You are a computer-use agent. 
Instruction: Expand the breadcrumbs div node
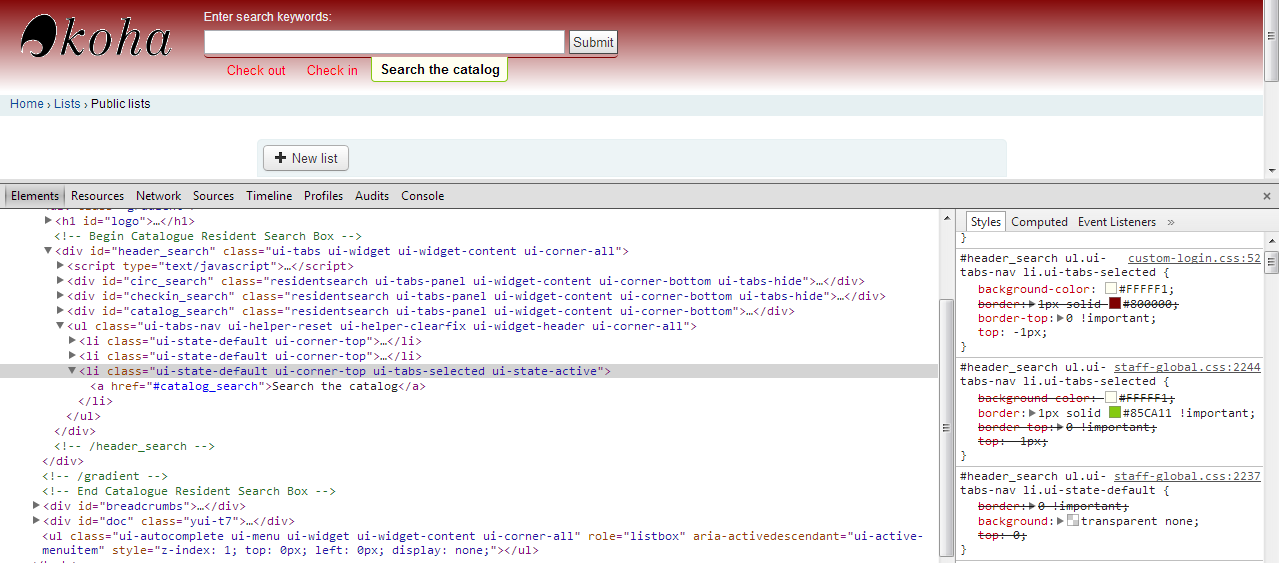pos(37,506)
